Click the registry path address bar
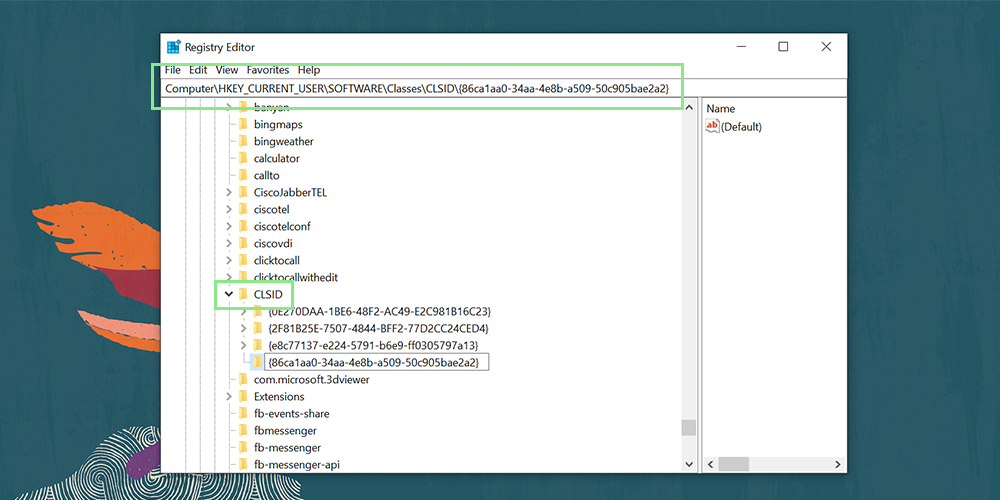 tap(504, 89)
